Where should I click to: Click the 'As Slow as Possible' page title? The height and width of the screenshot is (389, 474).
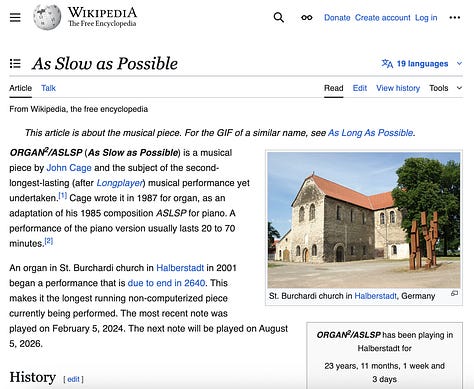[x=105, y=63]
